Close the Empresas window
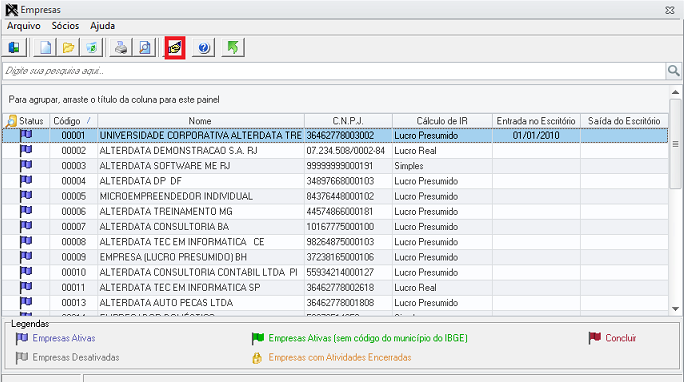The image size is (684, 382). 670,10
